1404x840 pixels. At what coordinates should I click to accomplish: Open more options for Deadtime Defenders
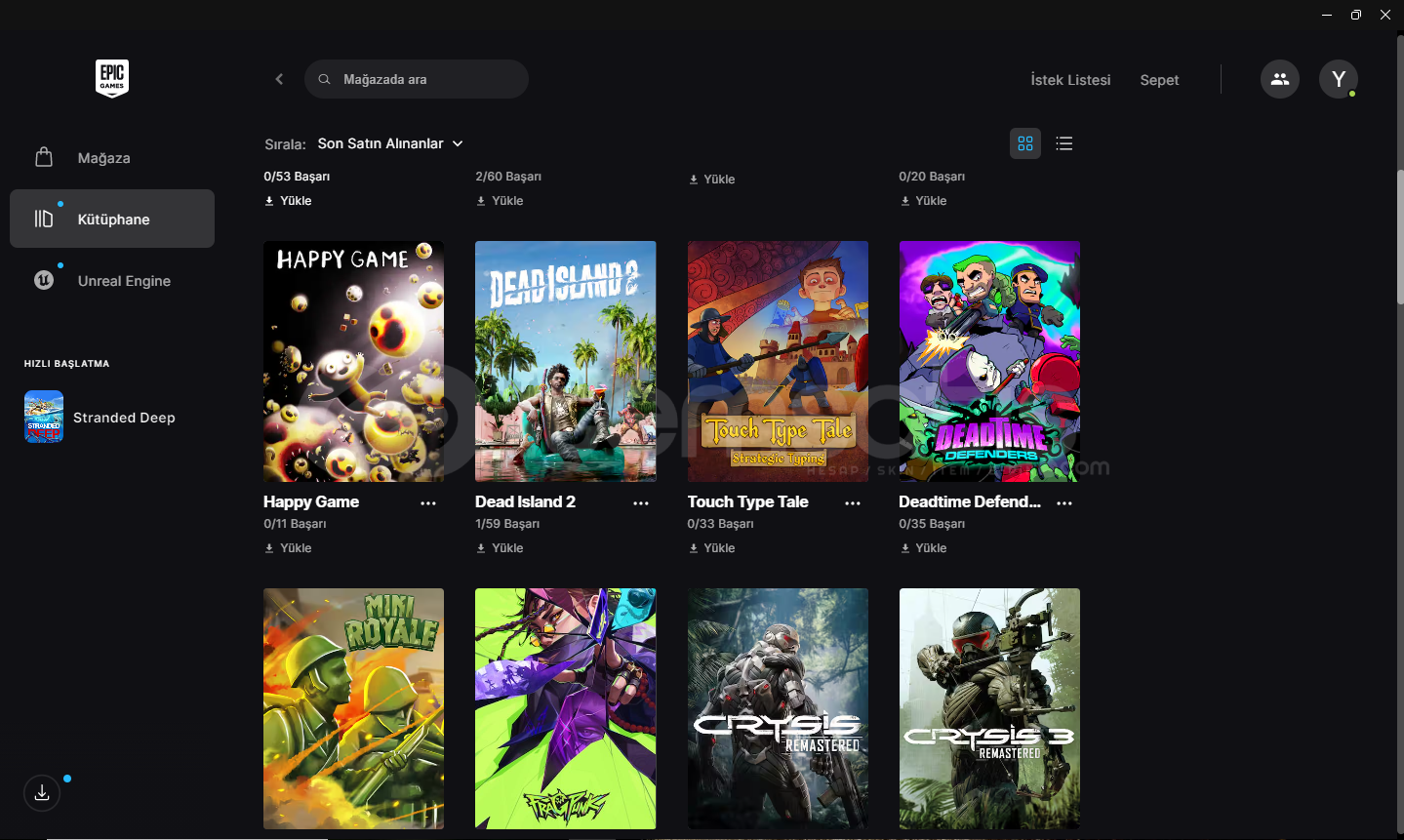tap(1064, 503)
